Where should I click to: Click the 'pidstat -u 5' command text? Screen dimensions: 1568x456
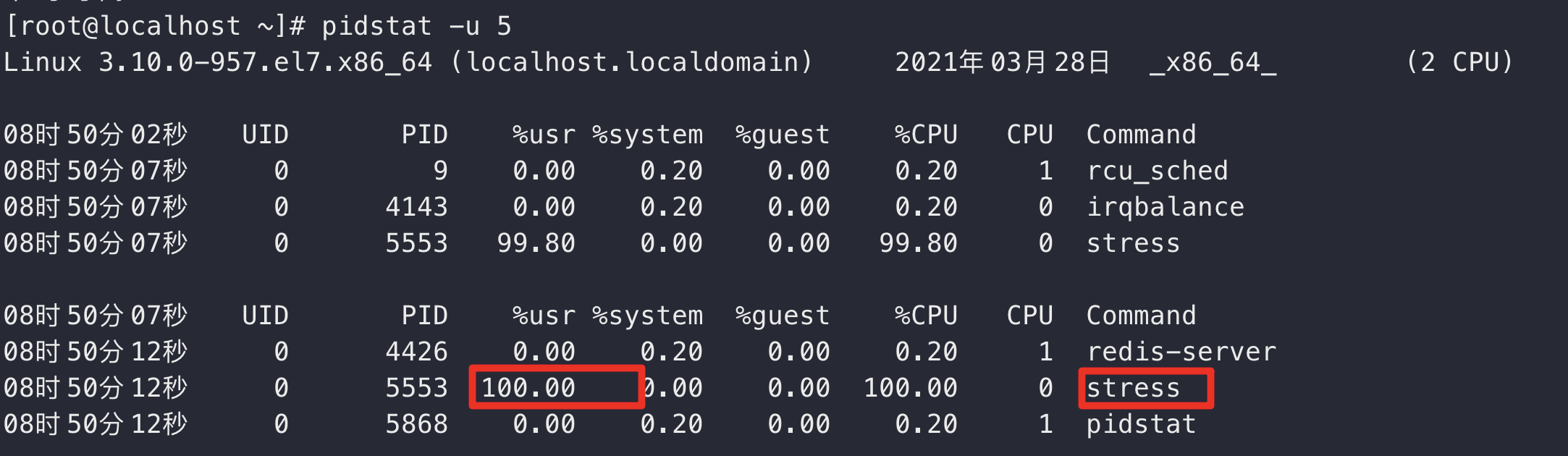[x=416, y=27]
